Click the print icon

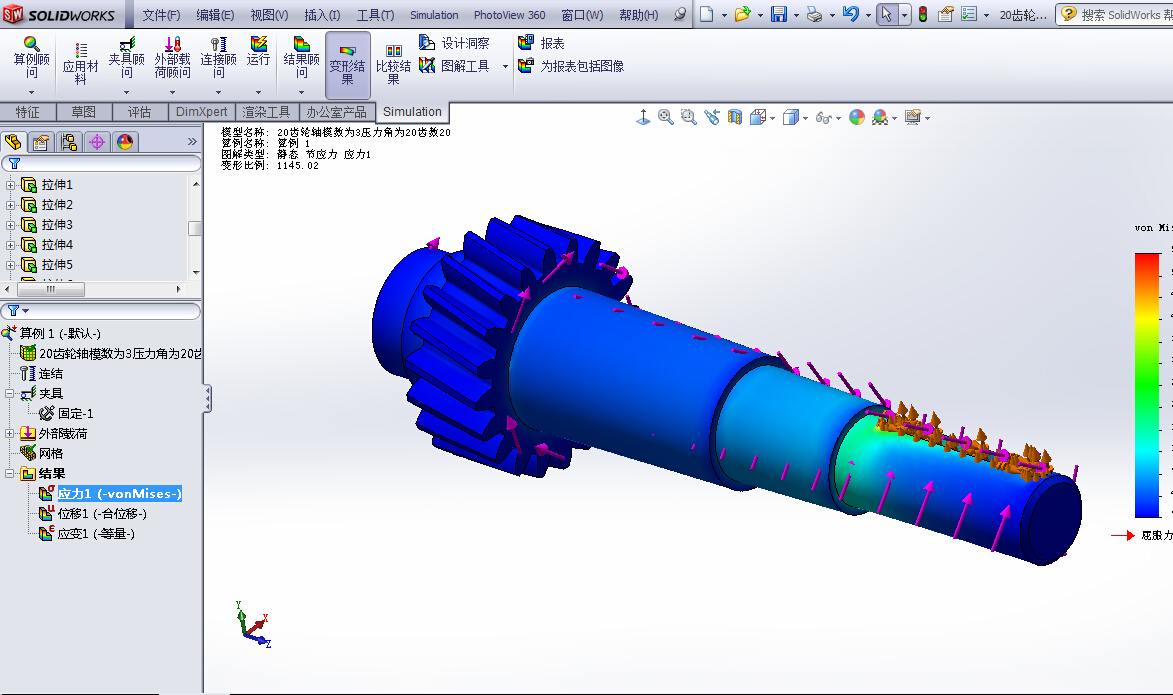(815, 14)
